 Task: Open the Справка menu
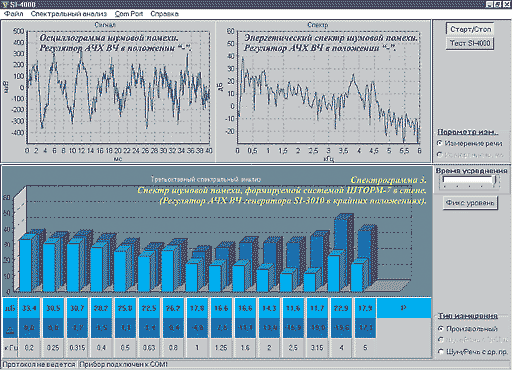pos(164,14)
